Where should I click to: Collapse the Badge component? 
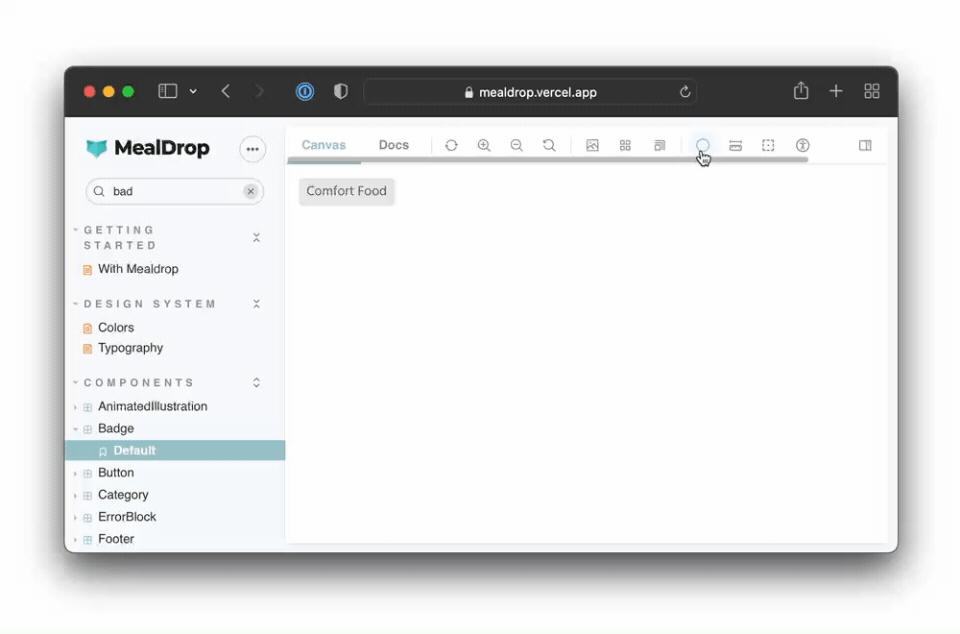pos(116,428)
